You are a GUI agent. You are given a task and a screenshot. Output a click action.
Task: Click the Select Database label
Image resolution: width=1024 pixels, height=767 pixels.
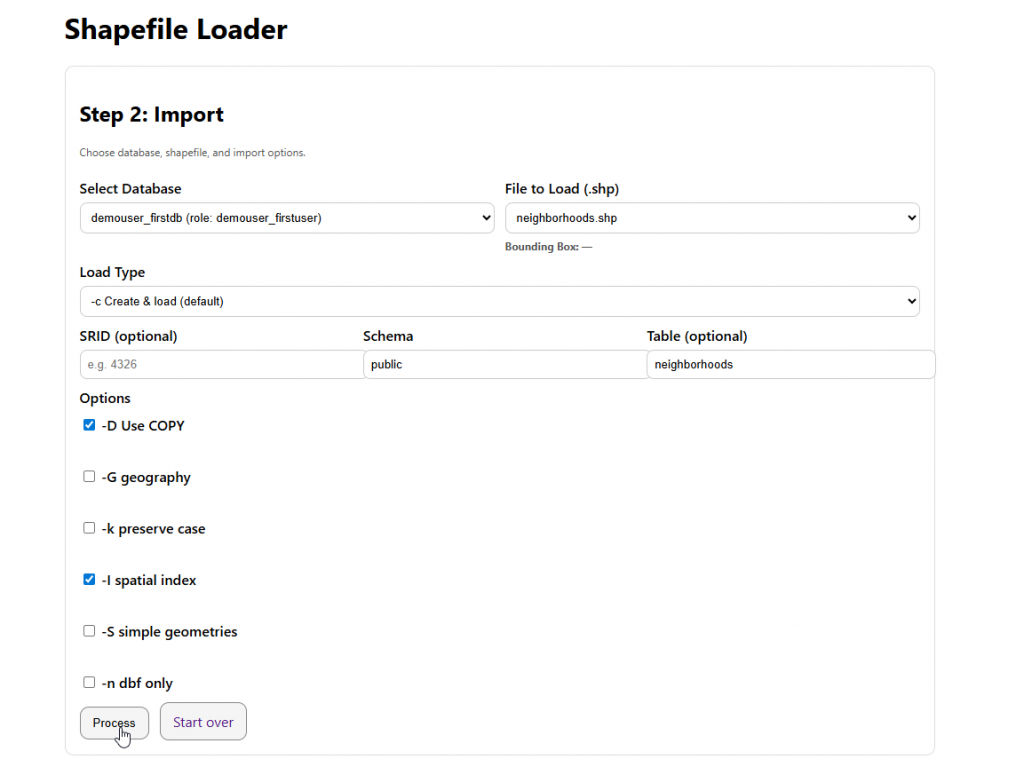[x=131, y=189]
